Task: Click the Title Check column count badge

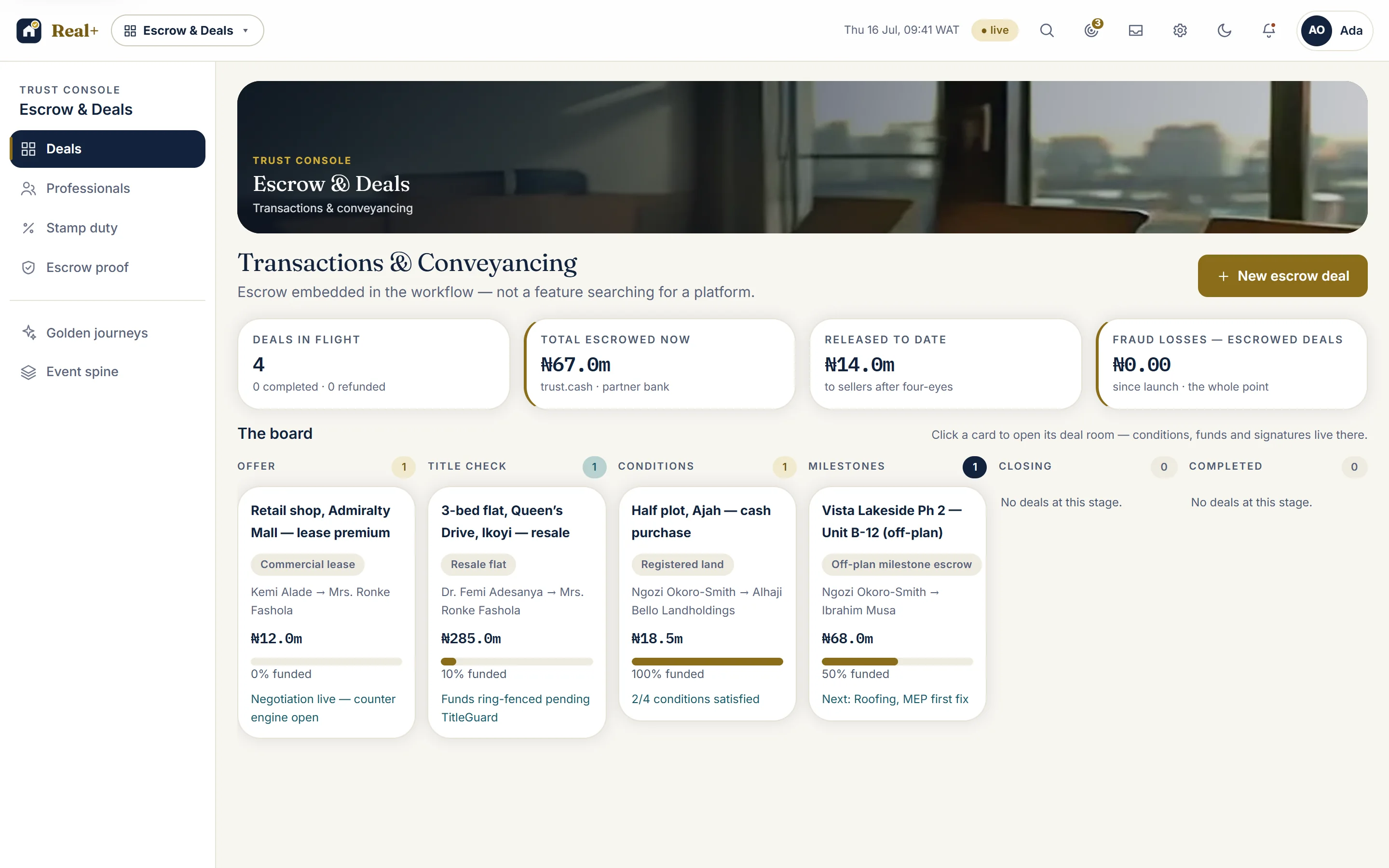Action: 594,467
